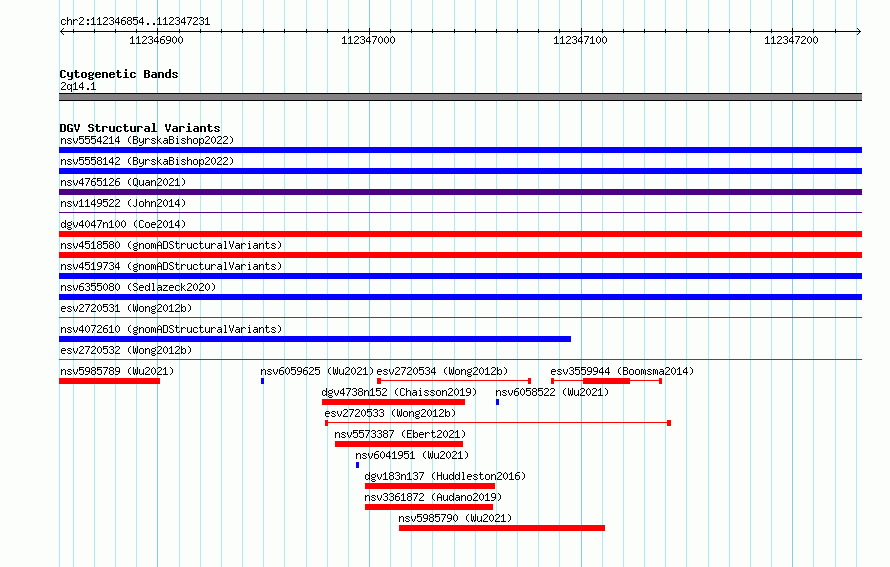The image size is (890, 567).
Task: Click the red bar of dgv4738n152
Action: tap(393, 402)
